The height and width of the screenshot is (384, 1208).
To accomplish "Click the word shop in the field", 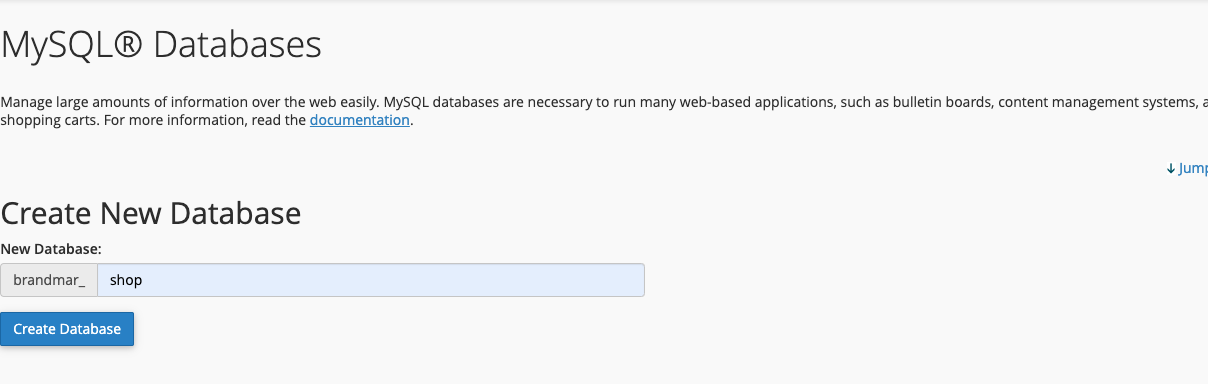I will (x=126, y=280).
